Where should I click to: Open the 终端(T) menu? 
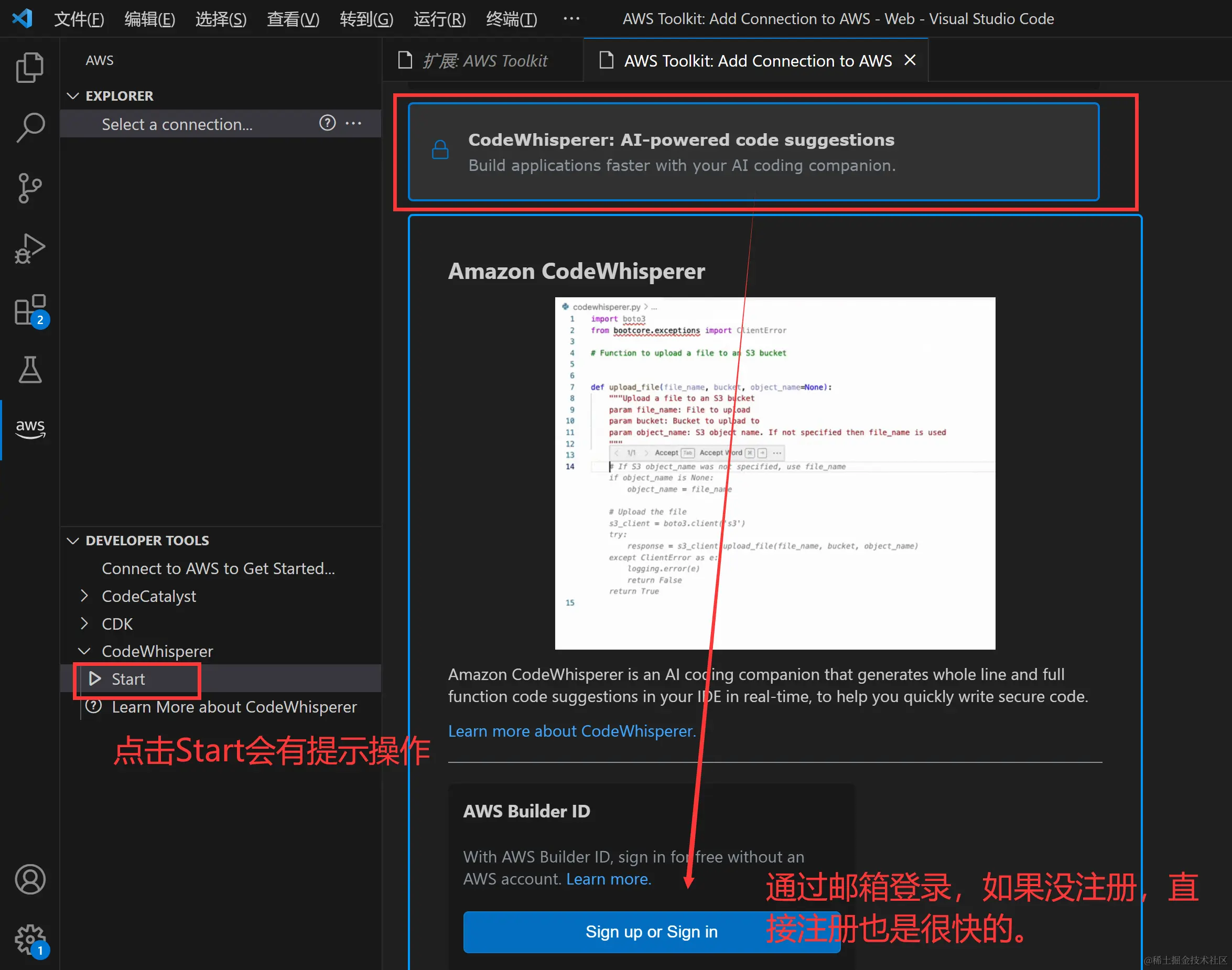click(x=511, y=19)
